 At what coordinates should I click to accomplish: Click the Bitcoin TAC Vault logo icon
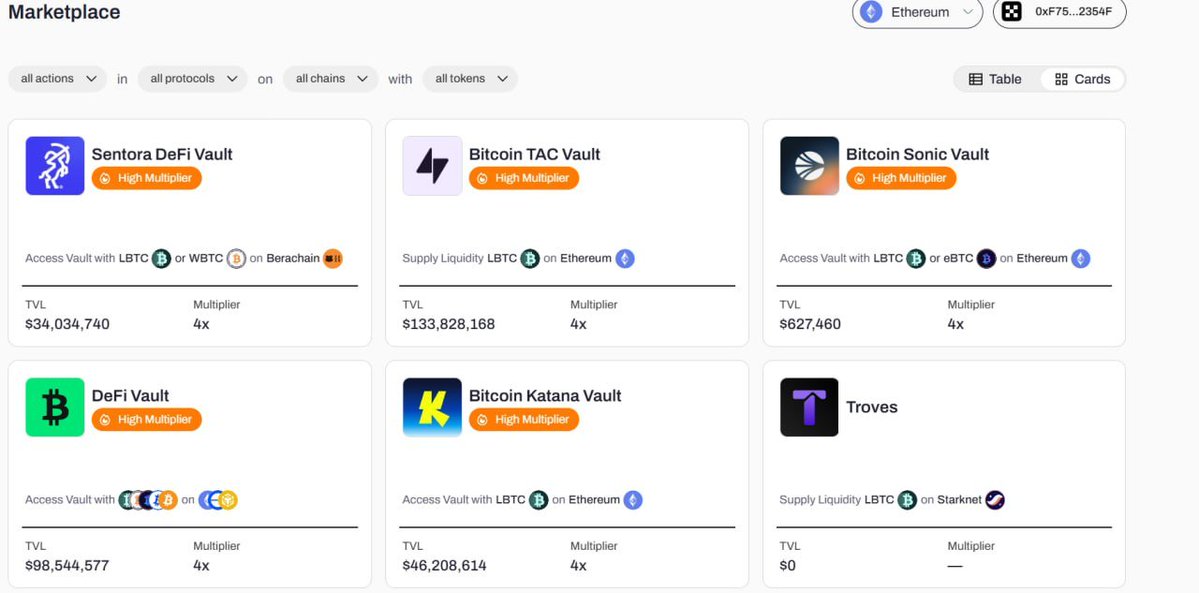pyautogui.click(x=432, y=166)
